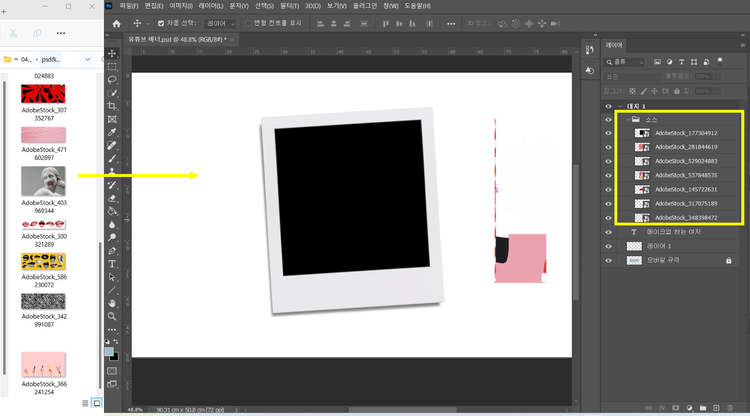Select the Pen tool
Viewport: 750px width, 416px height.
pos(112,251)
